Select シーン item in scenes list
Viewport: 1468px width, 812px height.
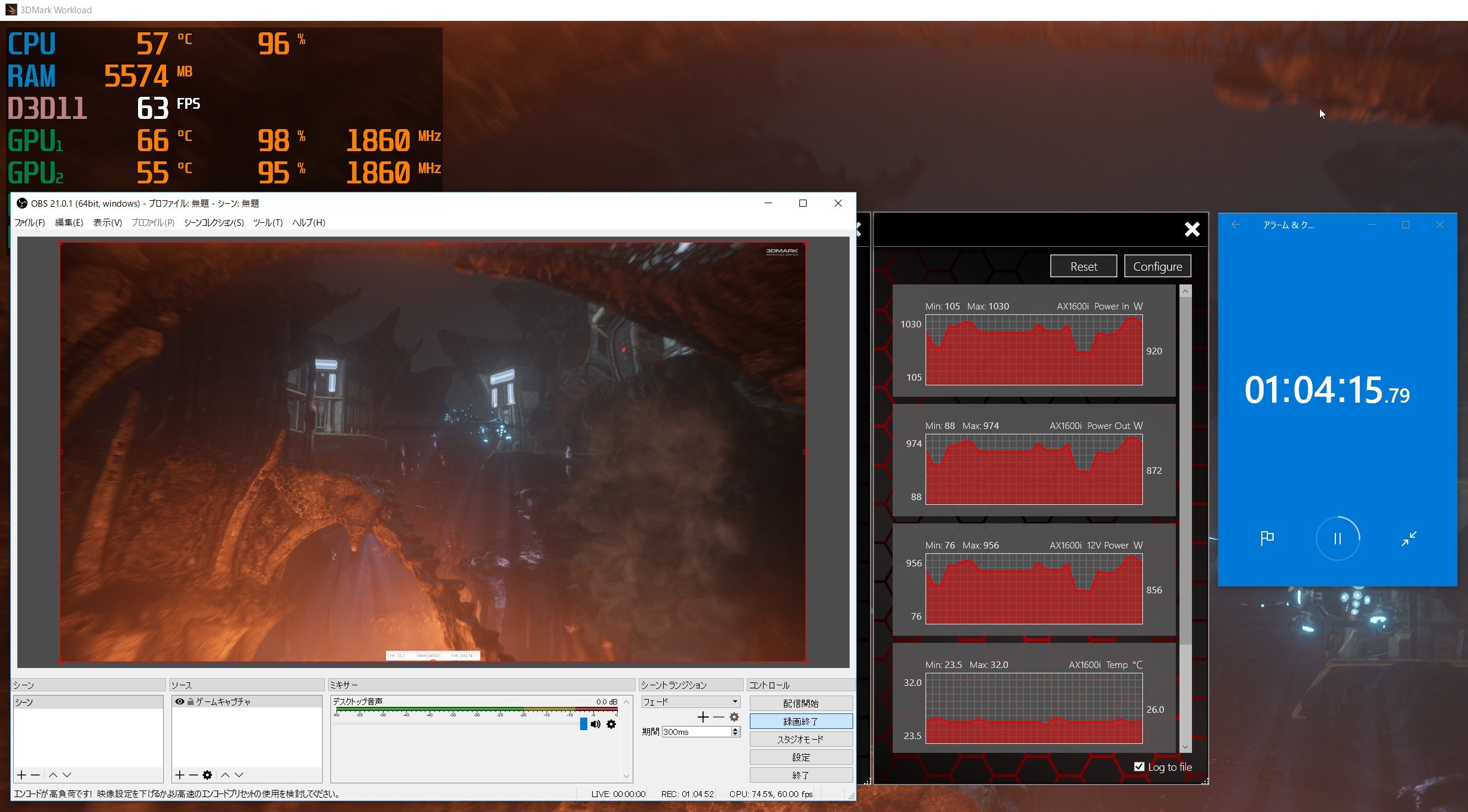coord(88,702)
